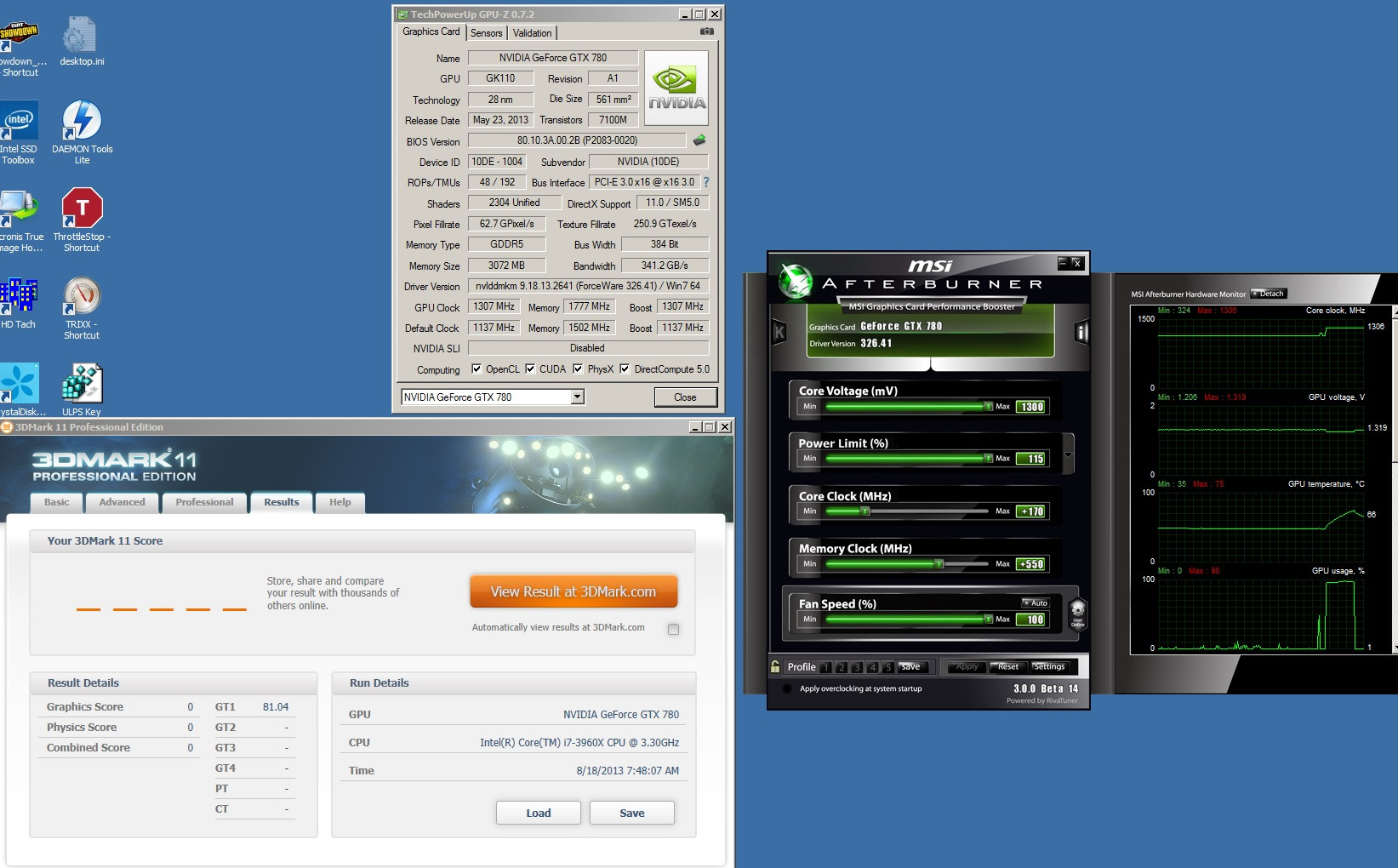Screen dimensions: 1398x868
Task: Open the desktop.ini file icon
Action: tap(82, 41)
